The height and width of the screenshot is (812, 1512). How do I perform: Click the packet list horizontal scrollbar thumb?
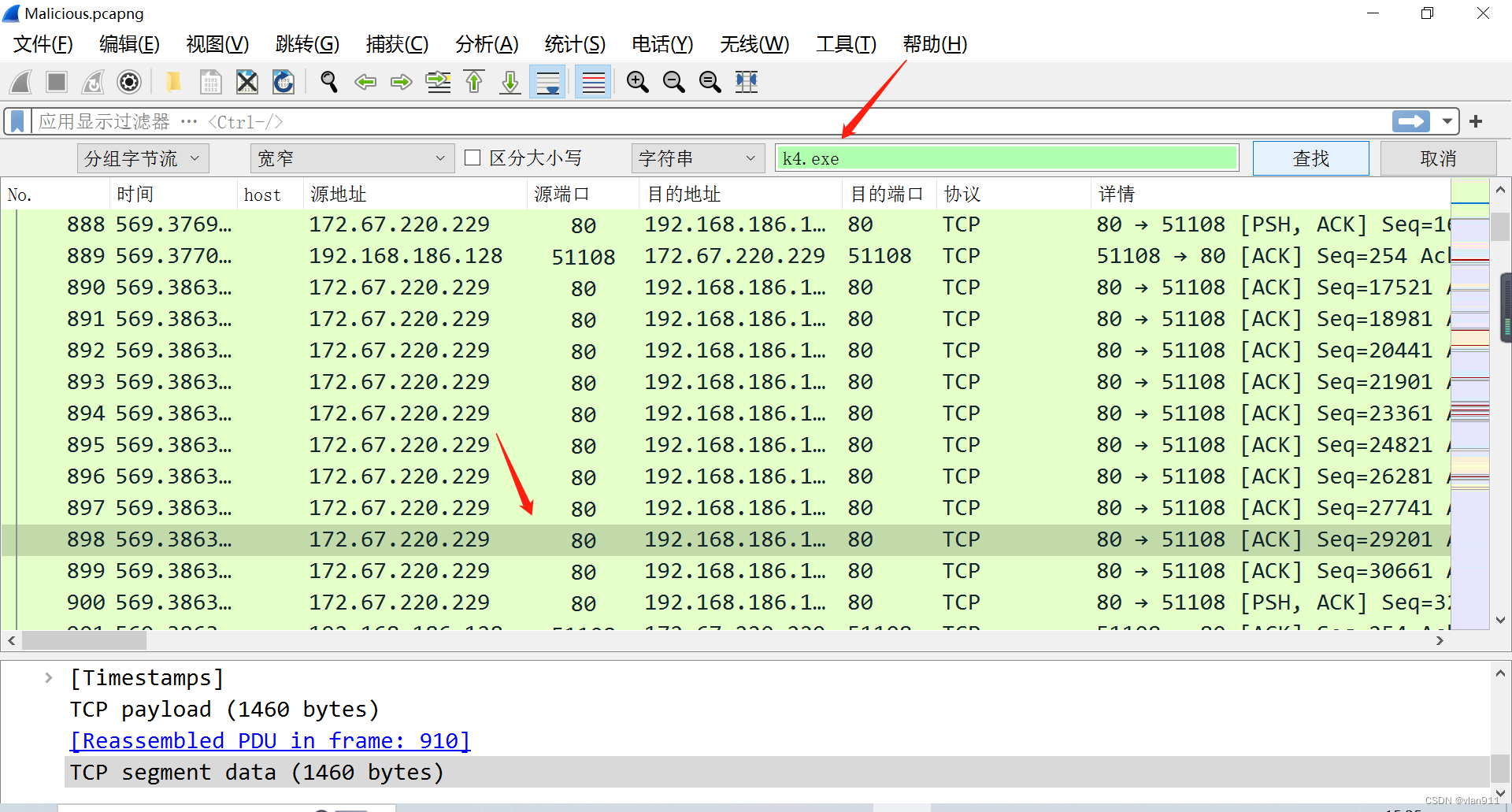coord(84,641)
